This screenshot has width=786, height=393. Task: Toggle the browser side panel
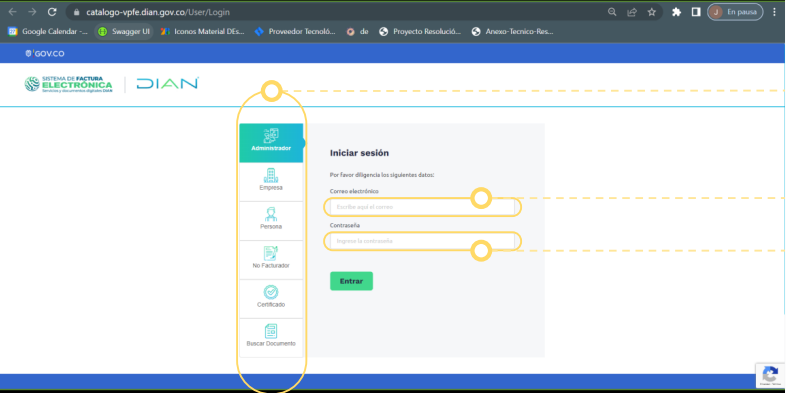coord(696,12)
